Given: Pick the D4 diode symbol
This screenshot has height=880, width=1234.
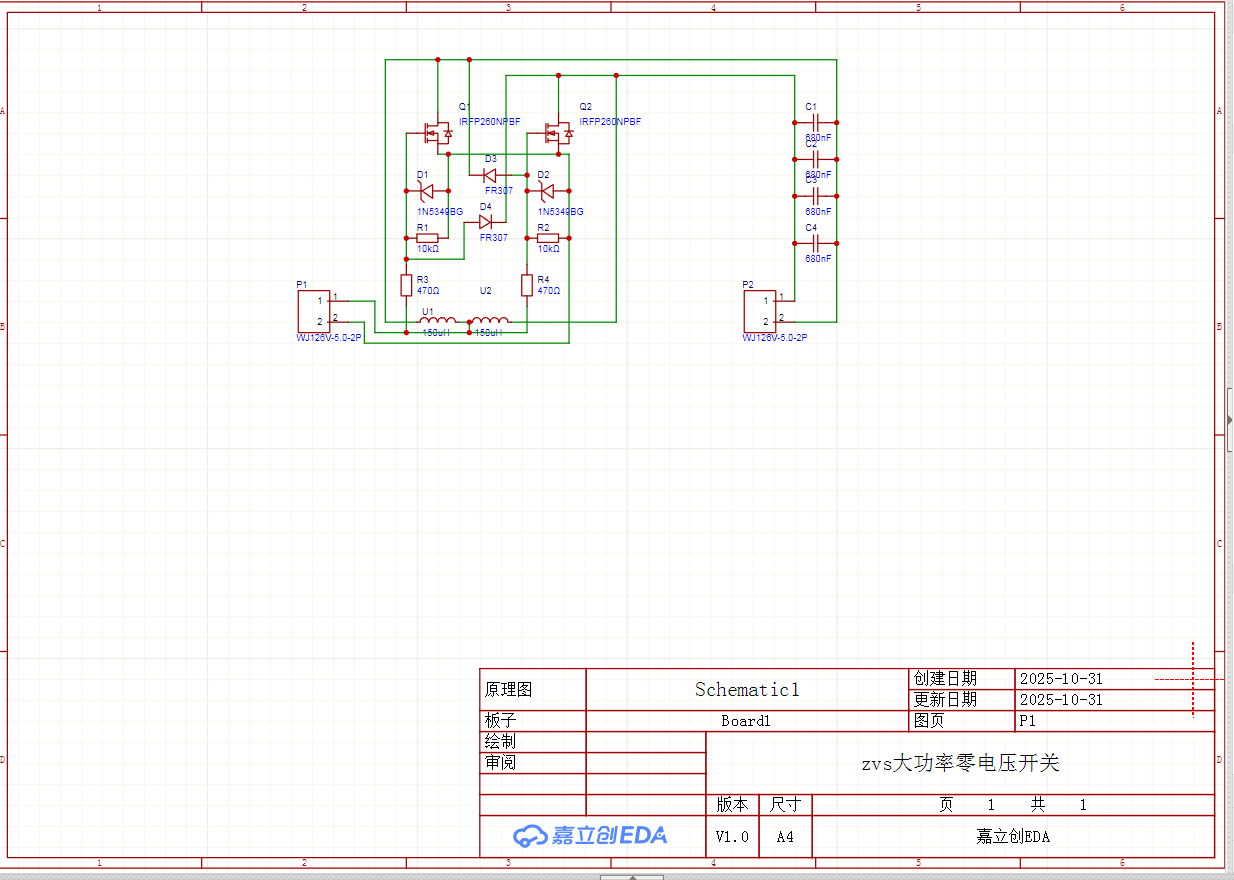Looking at the screenshot, I should pos(486,222).
